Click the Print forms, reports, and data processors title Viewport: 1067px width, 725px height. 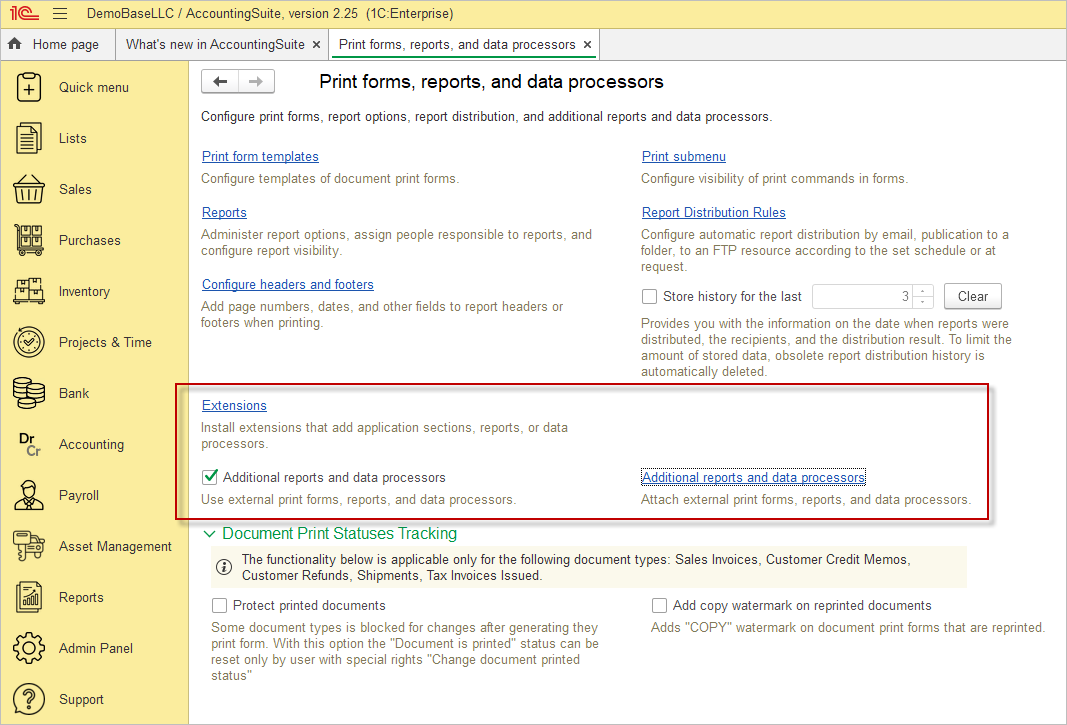pos(491,82)
